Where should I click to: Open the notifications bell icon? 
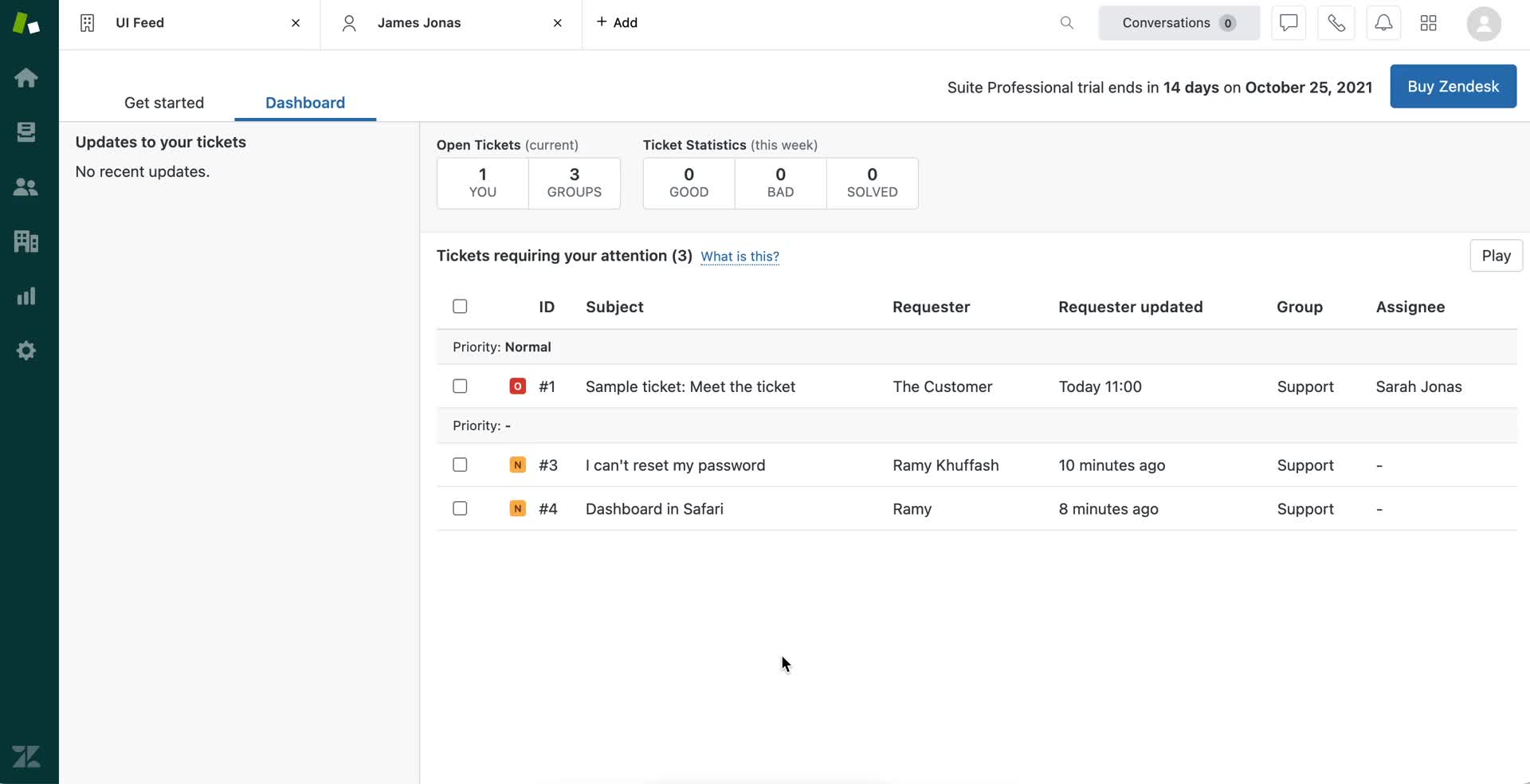pyautogui.click(x=1384, y=23)
